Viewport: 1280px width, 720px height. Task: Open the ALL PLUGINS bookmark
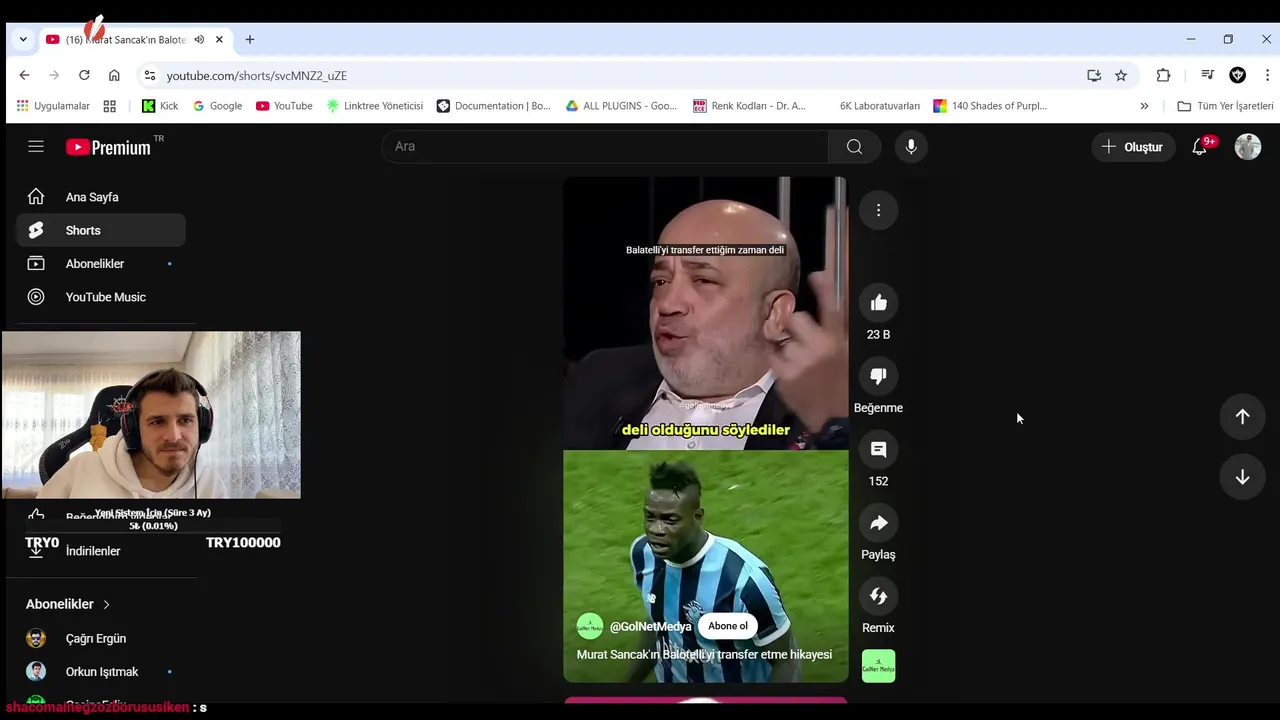click(621, 106)
